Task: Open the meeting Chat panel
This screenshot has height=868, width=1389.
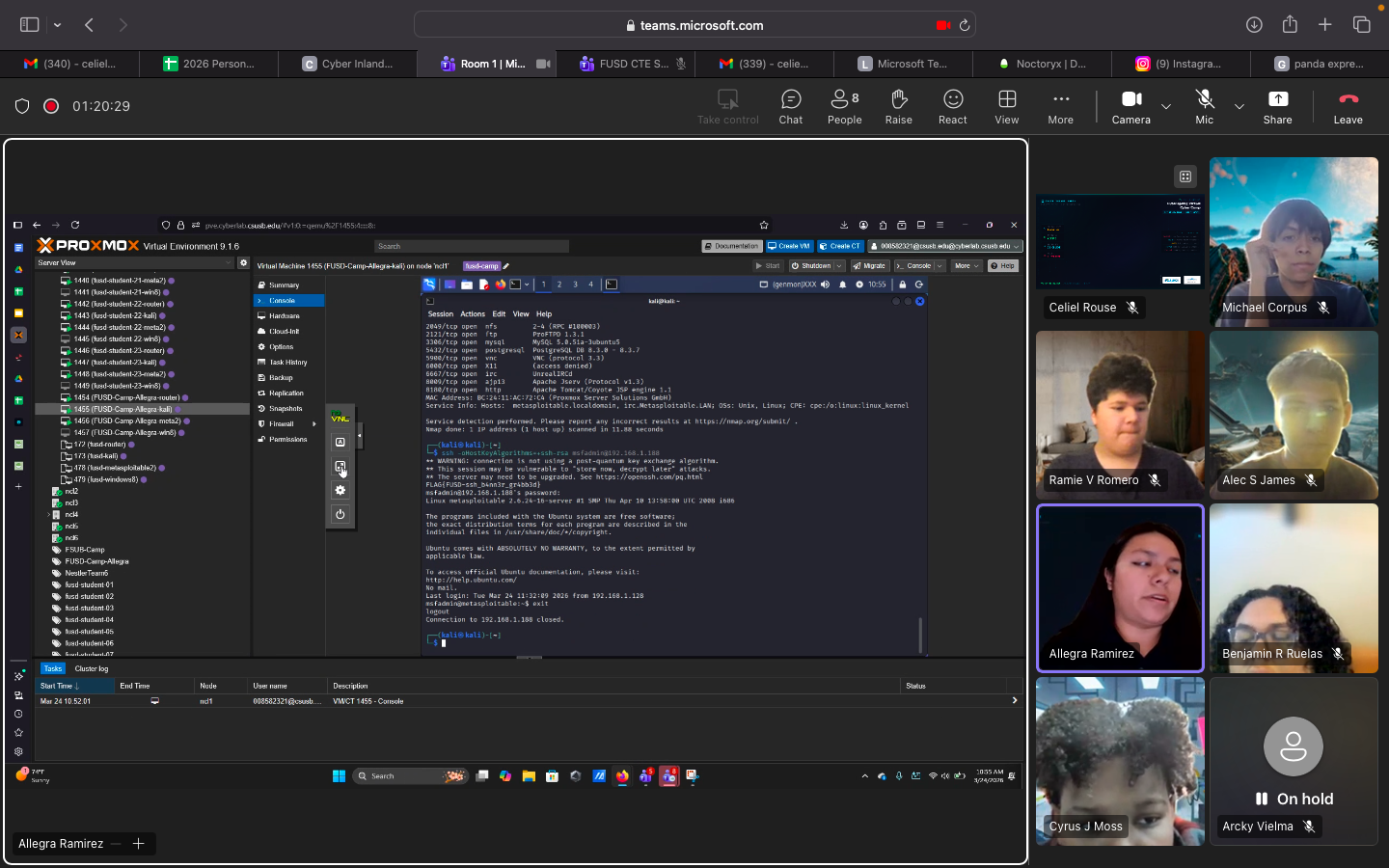Action: tap(790, 106)
